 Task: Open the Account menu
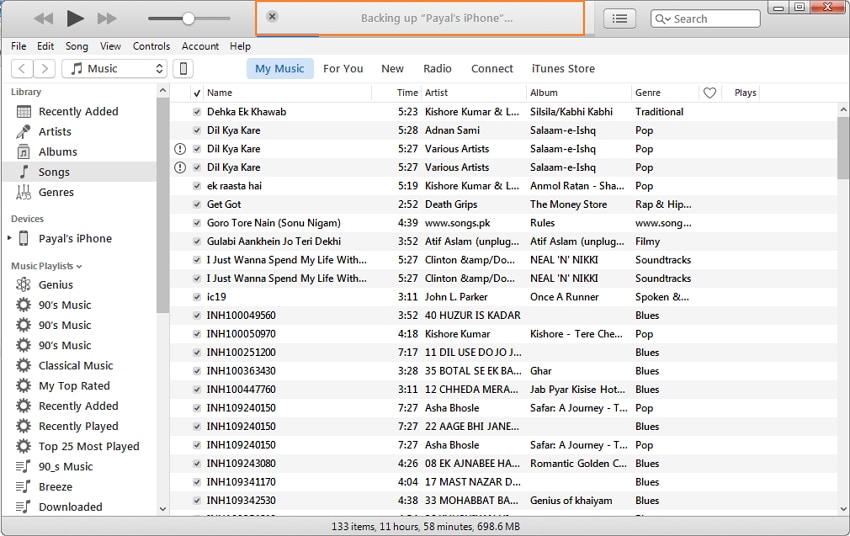[x=200, y=46]
